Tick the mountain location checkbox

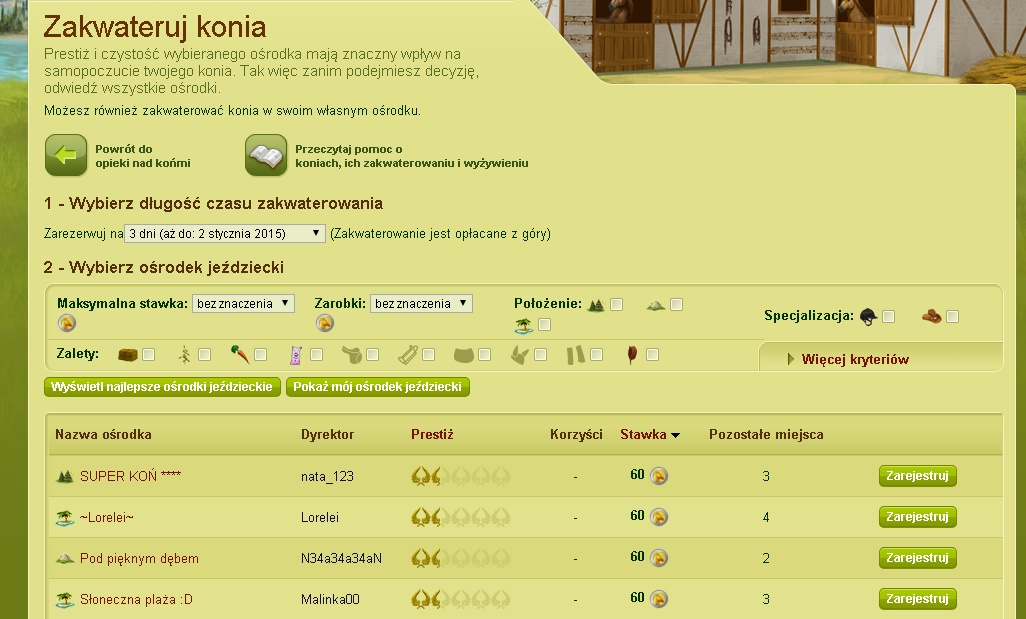(x=677, y=305)
